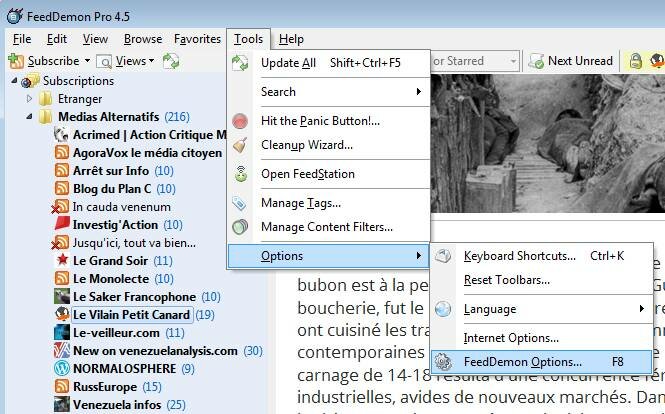Select Jusqu'ici, tout va bien feed
Viewport: 665px width, 414px height.
click(x=134, y=243)
